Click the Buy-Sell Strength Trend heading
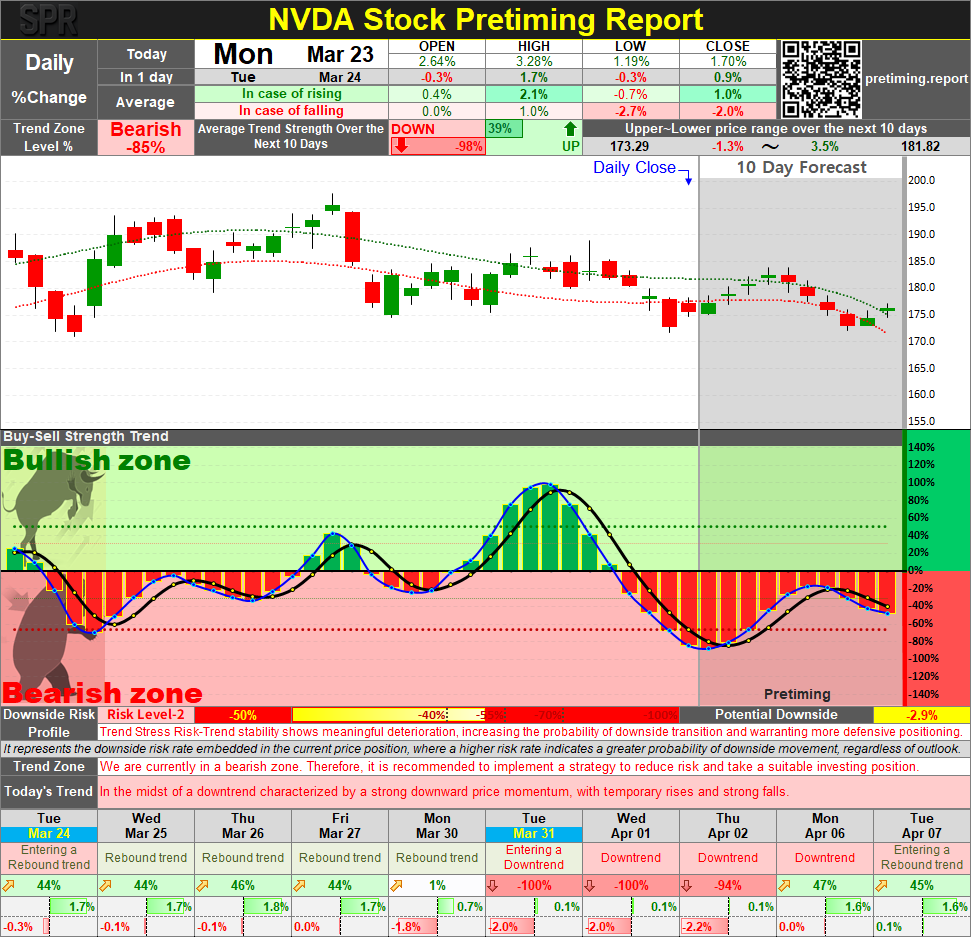Screen dimensions: 971x937 click(85, 437)
